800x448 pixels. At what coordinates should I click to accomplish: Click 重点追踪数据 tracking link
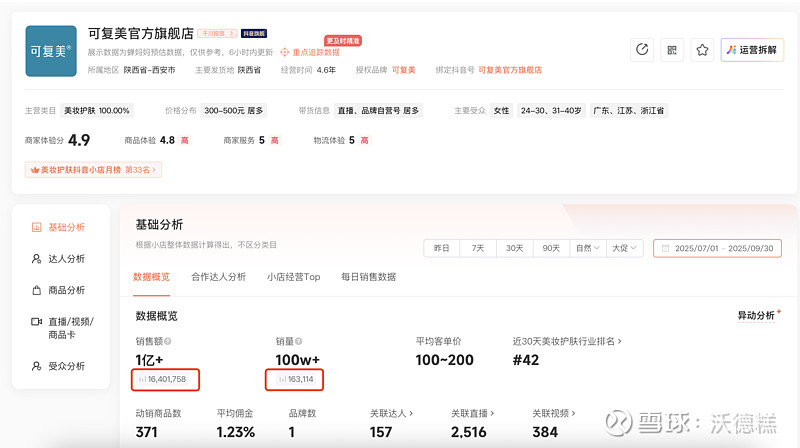pos(310,52)
